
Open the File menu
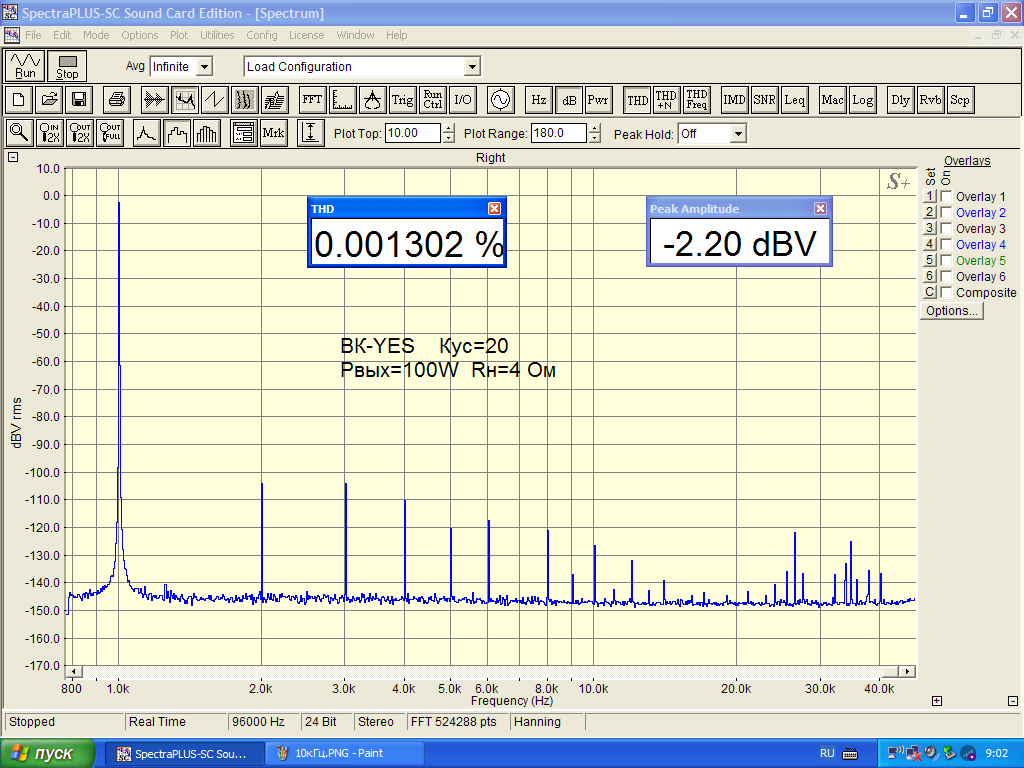coord(33,35)
